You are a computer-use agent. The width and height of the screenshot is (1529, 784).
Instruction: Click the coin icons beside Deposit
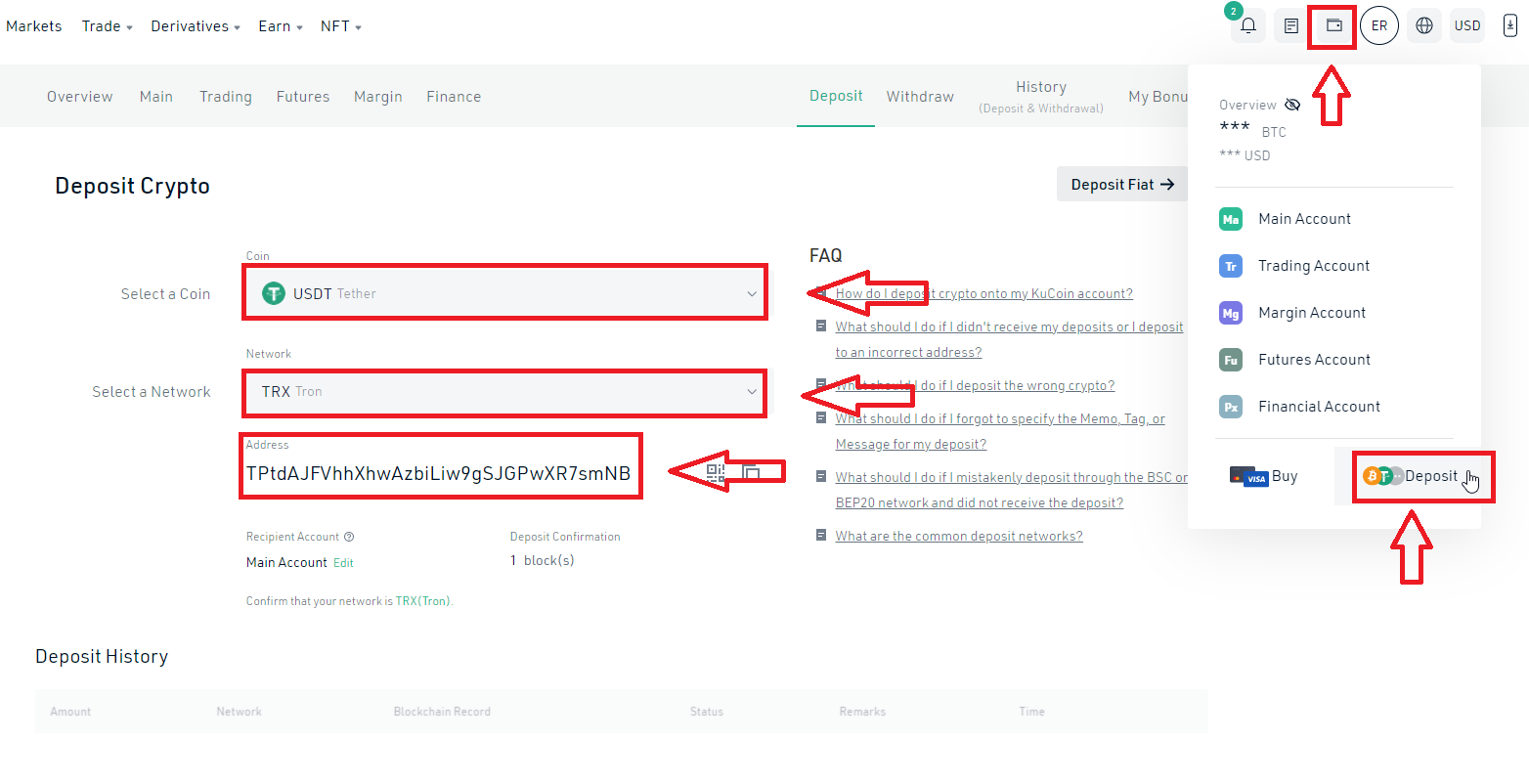(1383, 476)
